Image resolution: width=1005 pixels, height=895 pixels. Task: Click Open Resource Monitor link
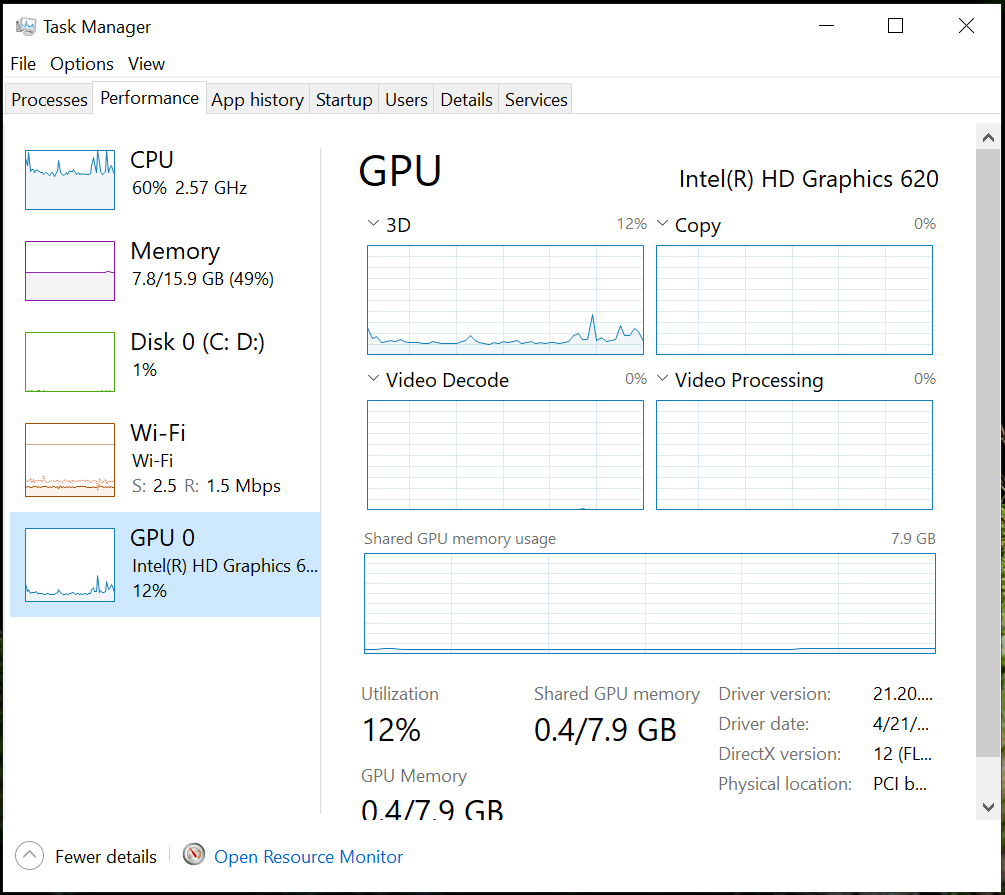pos(308,857)
